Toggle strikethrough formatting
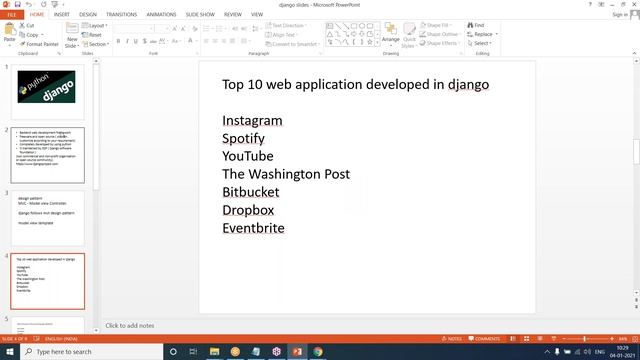The image size is (640, 360). click(x=153, y=41)
